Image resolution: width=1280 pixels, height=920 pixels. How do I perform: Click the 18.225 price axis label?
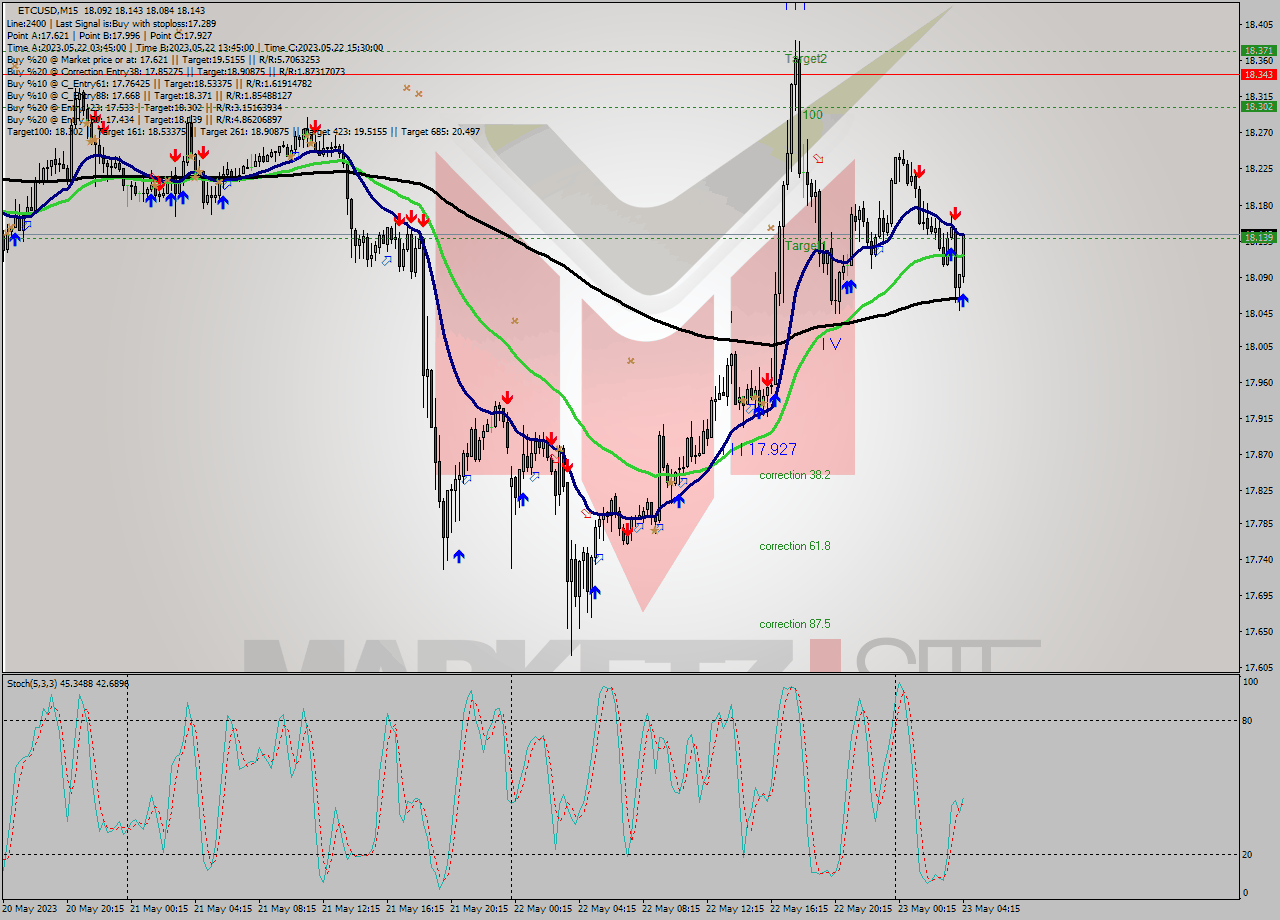[1257, 168]
